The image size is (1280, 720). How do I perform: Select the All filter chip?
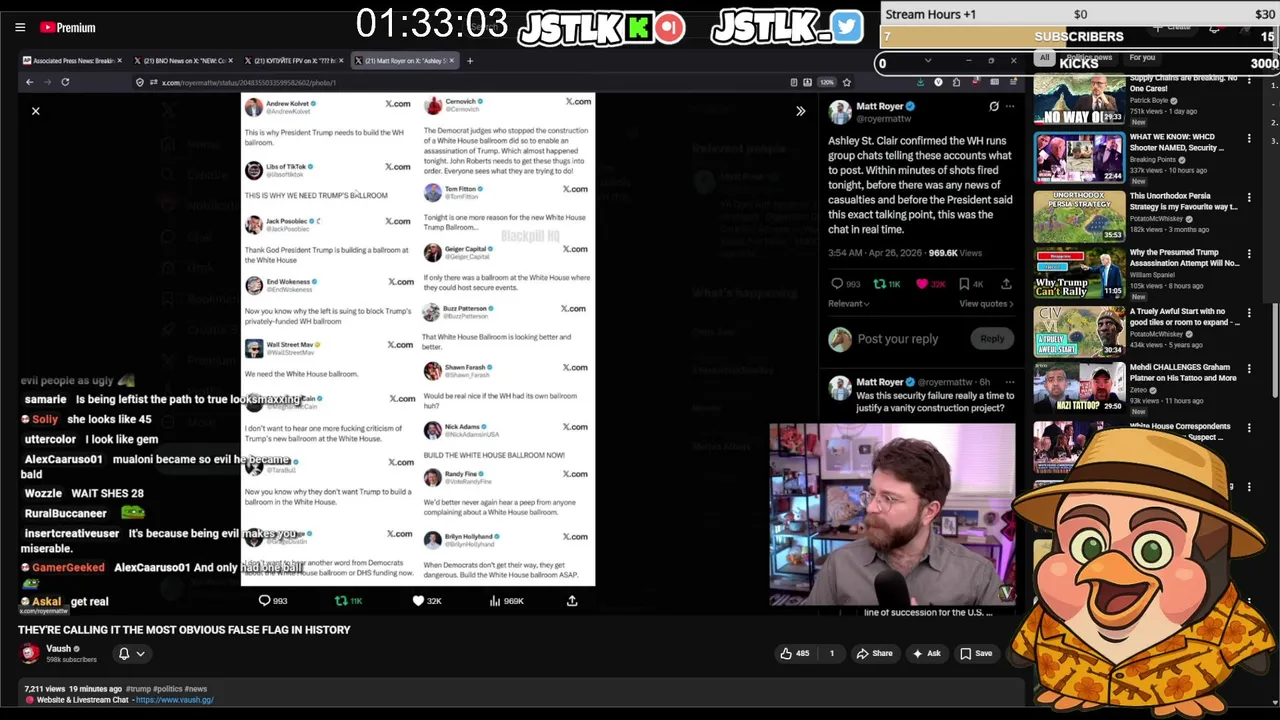pos(1044,58)
